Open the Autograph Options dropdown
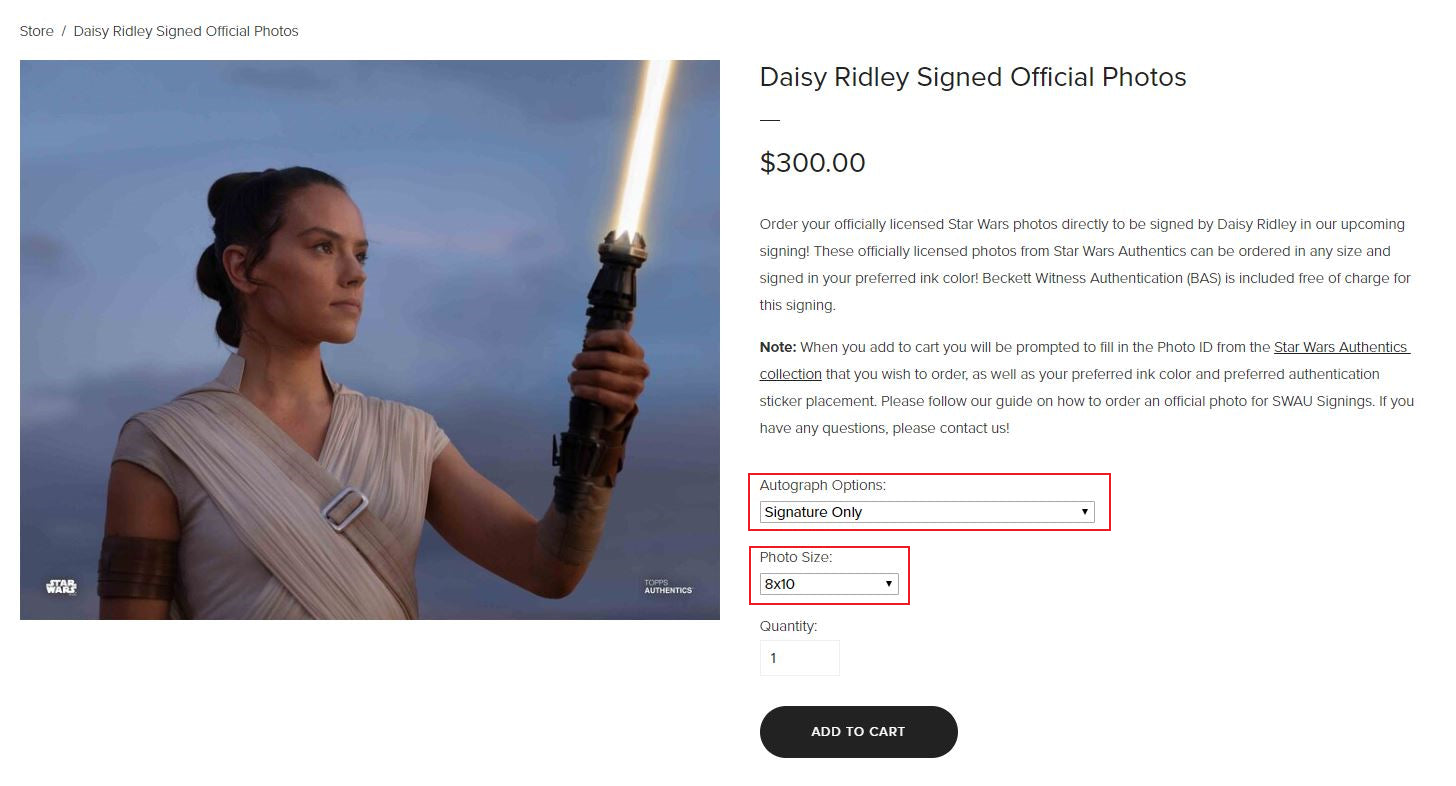1456x786 pixels. click(x=926, y=512)
